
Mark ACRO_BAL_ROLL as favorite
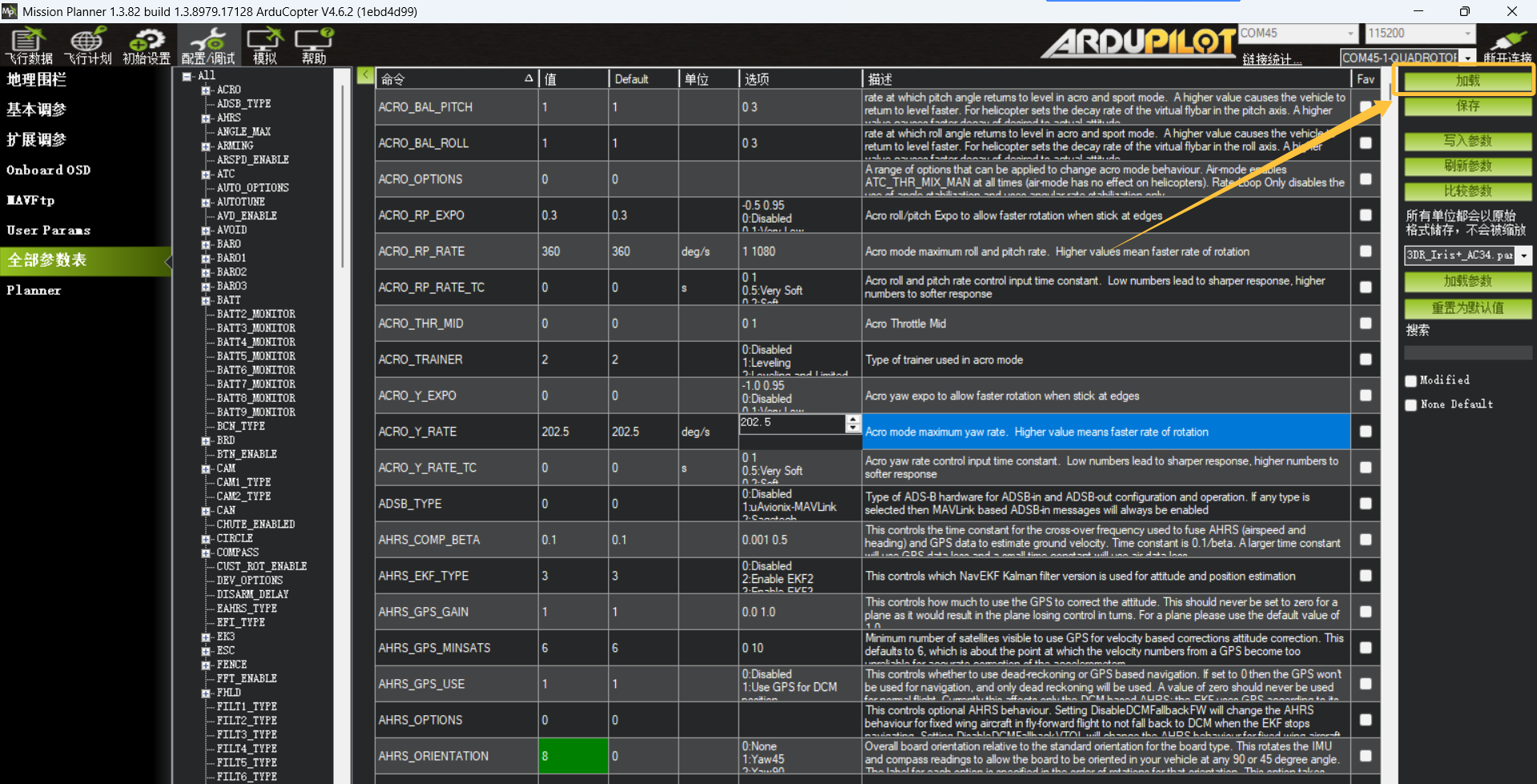pos(1366,143)
